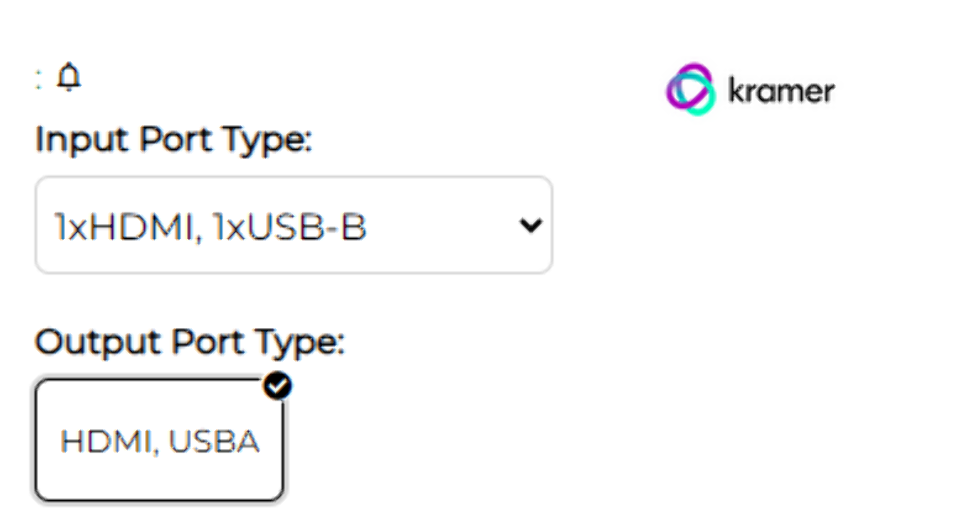This screenshot has width=956, height=524.
Task: Click the kramer wordmark text
Action: (x=781, y=92)
